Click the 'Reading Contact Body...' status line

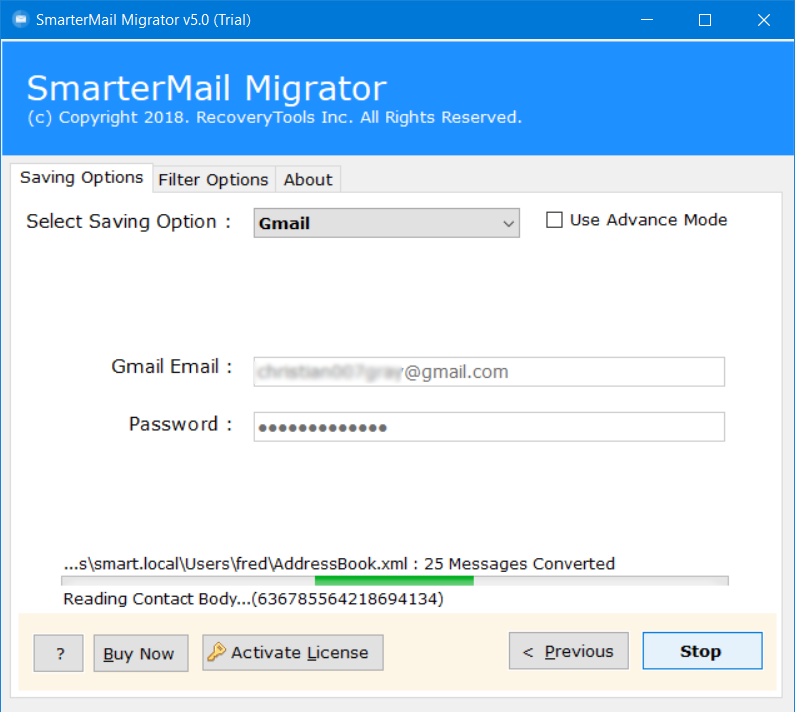click(253, 599)
